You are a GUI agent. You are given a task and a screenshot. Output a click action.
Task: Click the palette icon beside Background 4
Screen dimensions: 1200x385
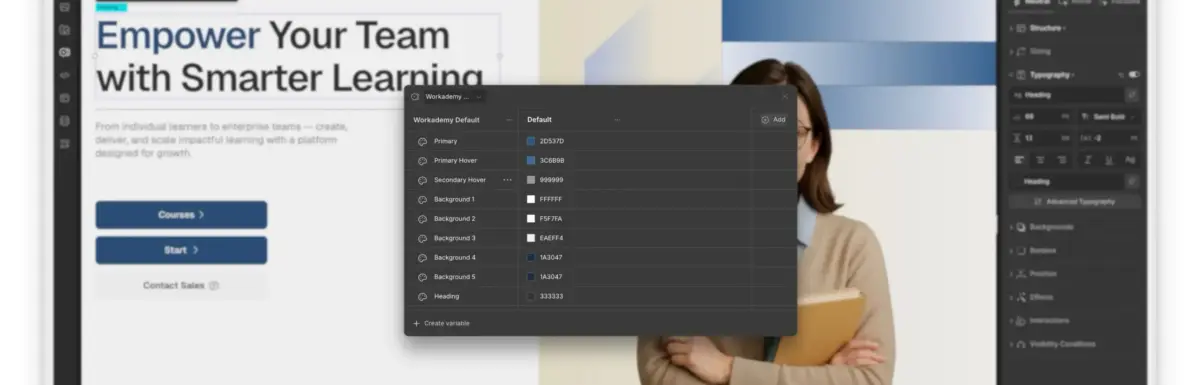[x=422, y=257]
